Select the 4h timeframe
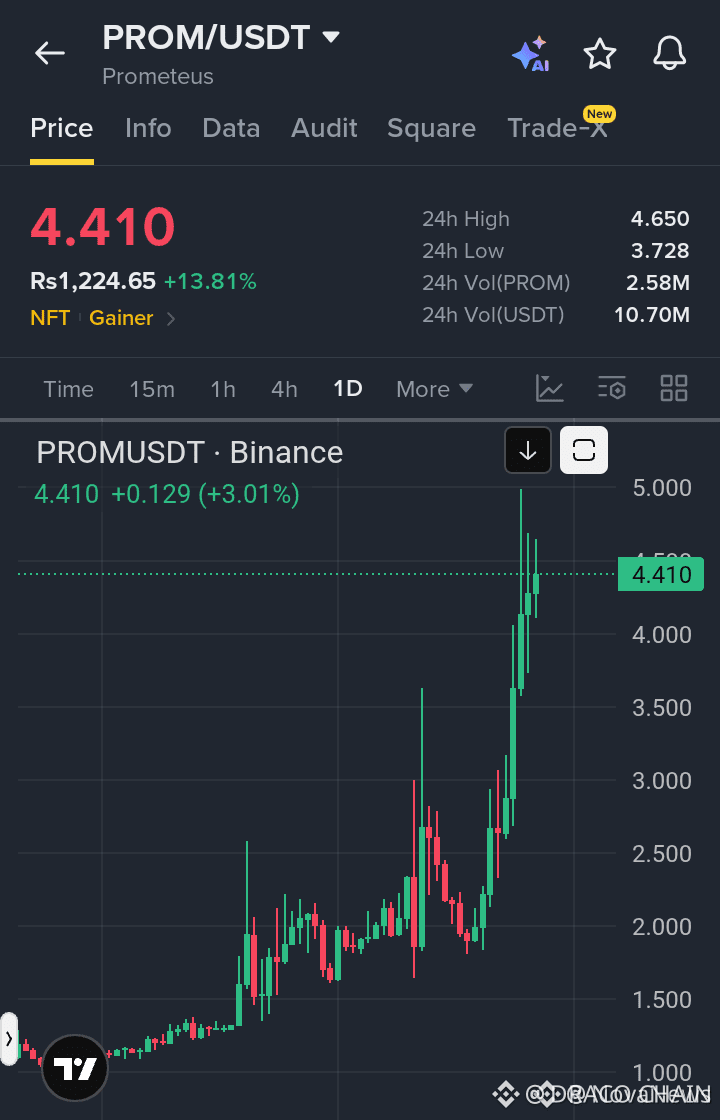720x1120 pixels. coord(284,389)
